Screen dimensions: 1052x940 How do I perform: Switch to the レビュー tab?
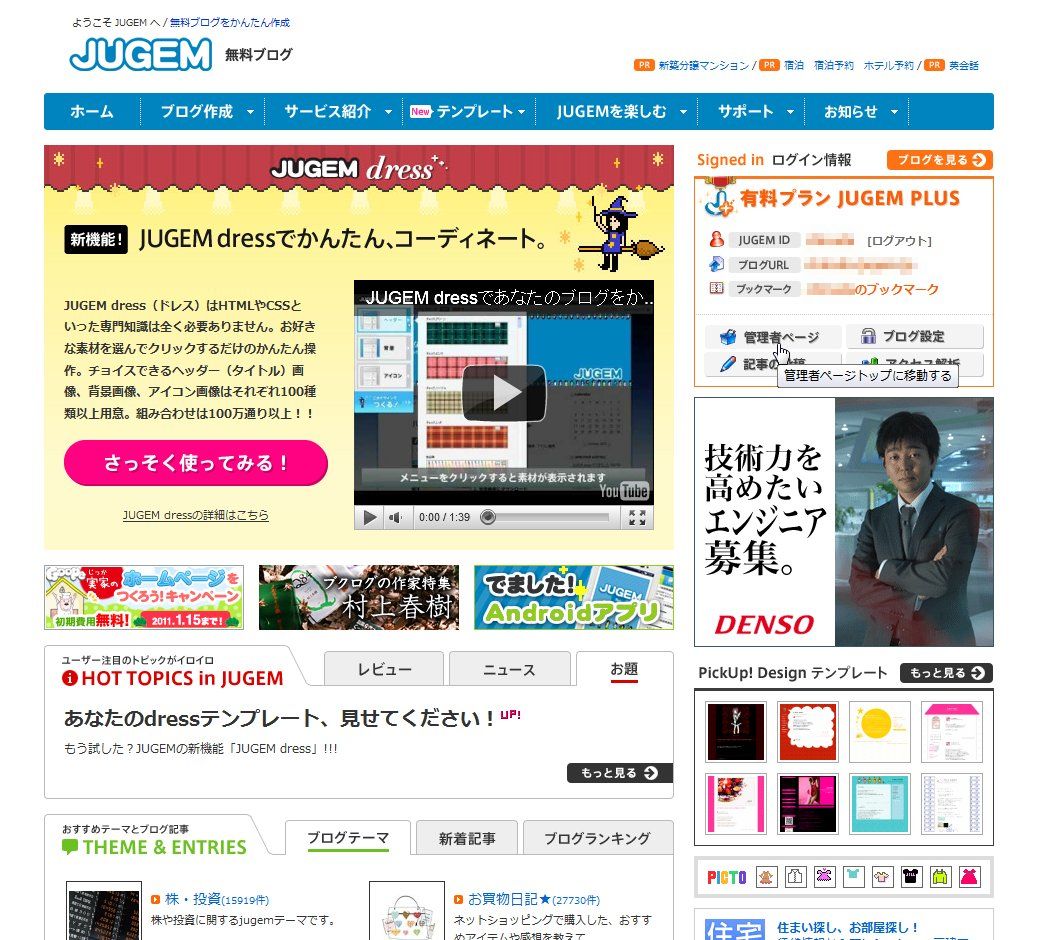[x=384, y=669]
